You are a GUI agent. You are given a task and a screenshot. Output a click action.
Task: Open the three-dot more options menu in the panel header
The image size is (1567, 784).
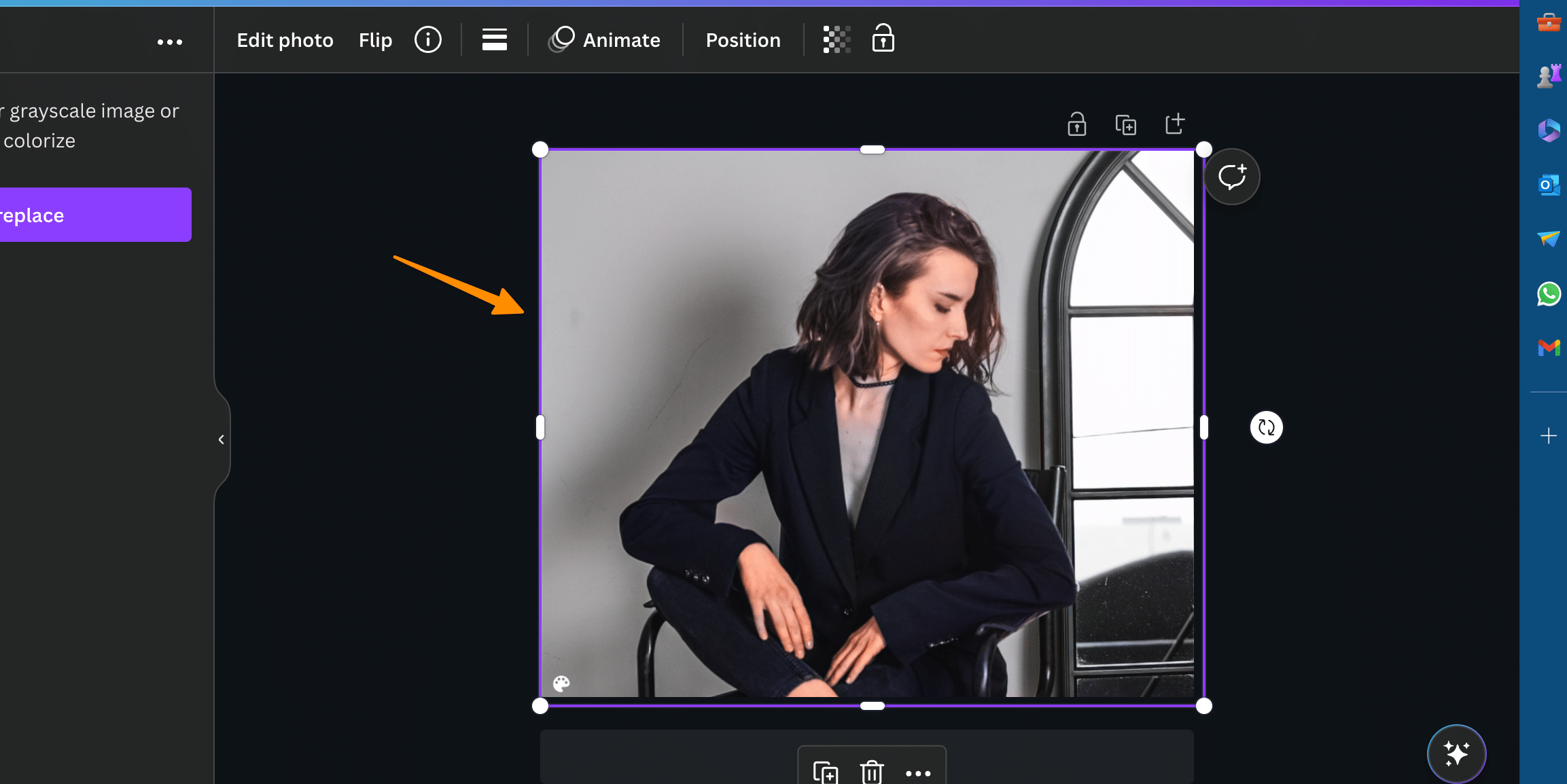(170, 42)
